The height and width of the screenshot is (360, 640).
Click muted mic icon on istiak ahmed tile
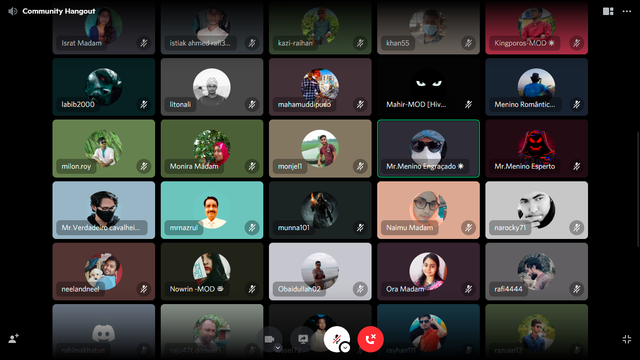(x=252, y=43)
